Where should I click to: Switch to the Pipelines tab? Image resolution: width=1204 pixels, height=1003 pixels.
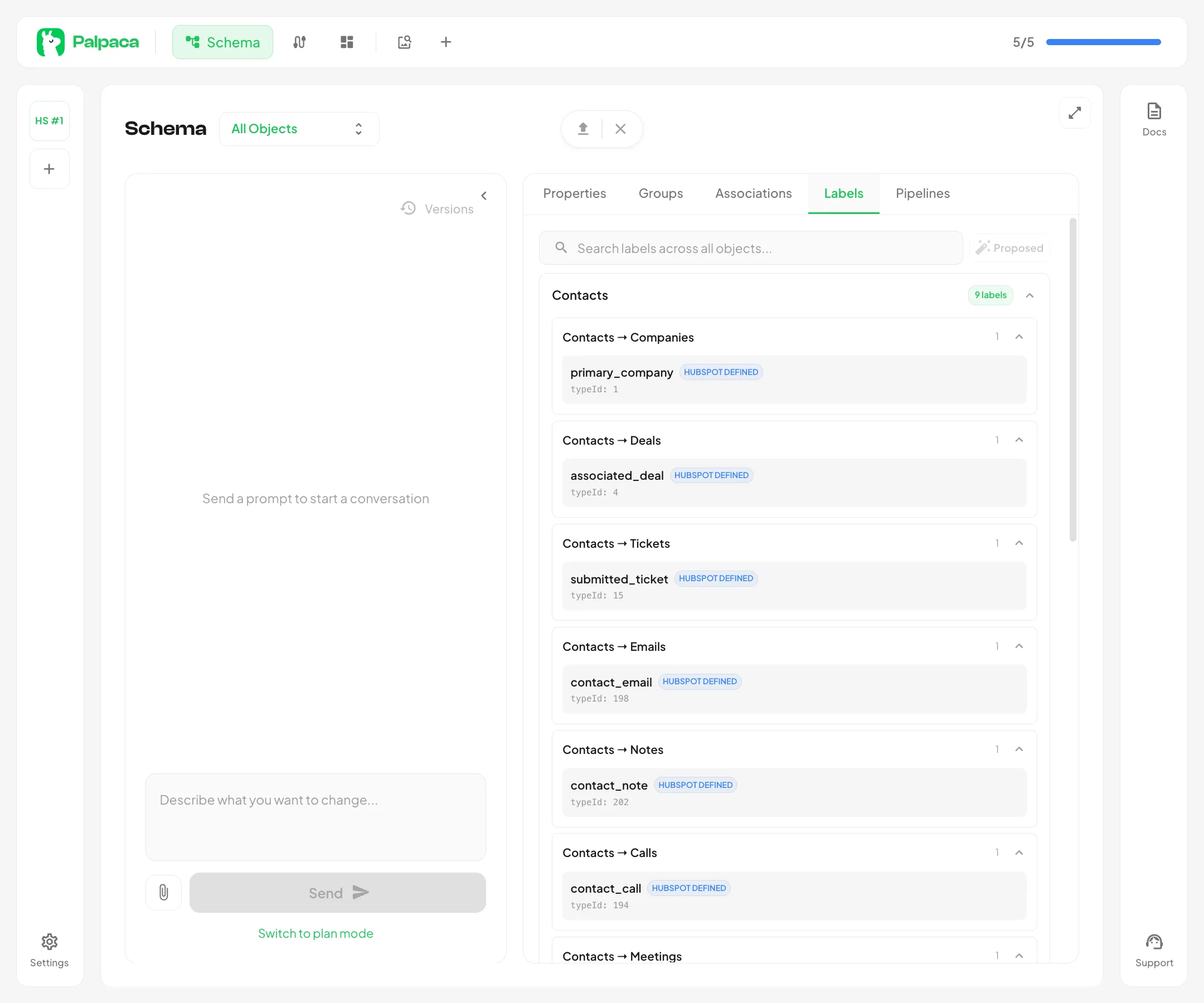pyautogui.click(x=922, y=193)
